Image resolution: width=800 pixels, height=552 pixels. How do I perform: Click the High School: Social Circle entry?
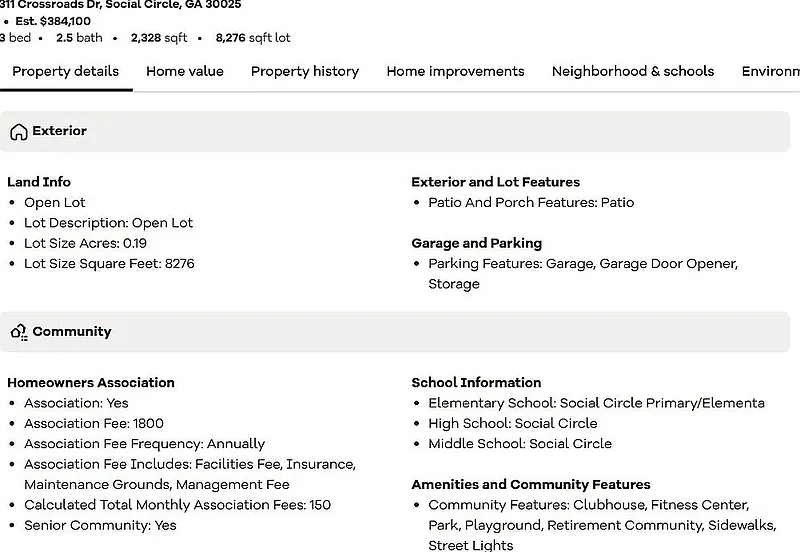pos(512,423)
